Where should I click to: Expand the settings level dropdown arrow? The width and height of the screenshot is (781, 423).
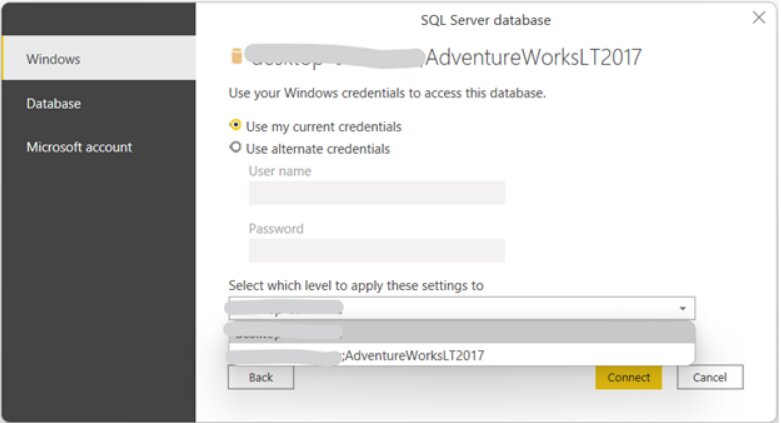(682, 308)
